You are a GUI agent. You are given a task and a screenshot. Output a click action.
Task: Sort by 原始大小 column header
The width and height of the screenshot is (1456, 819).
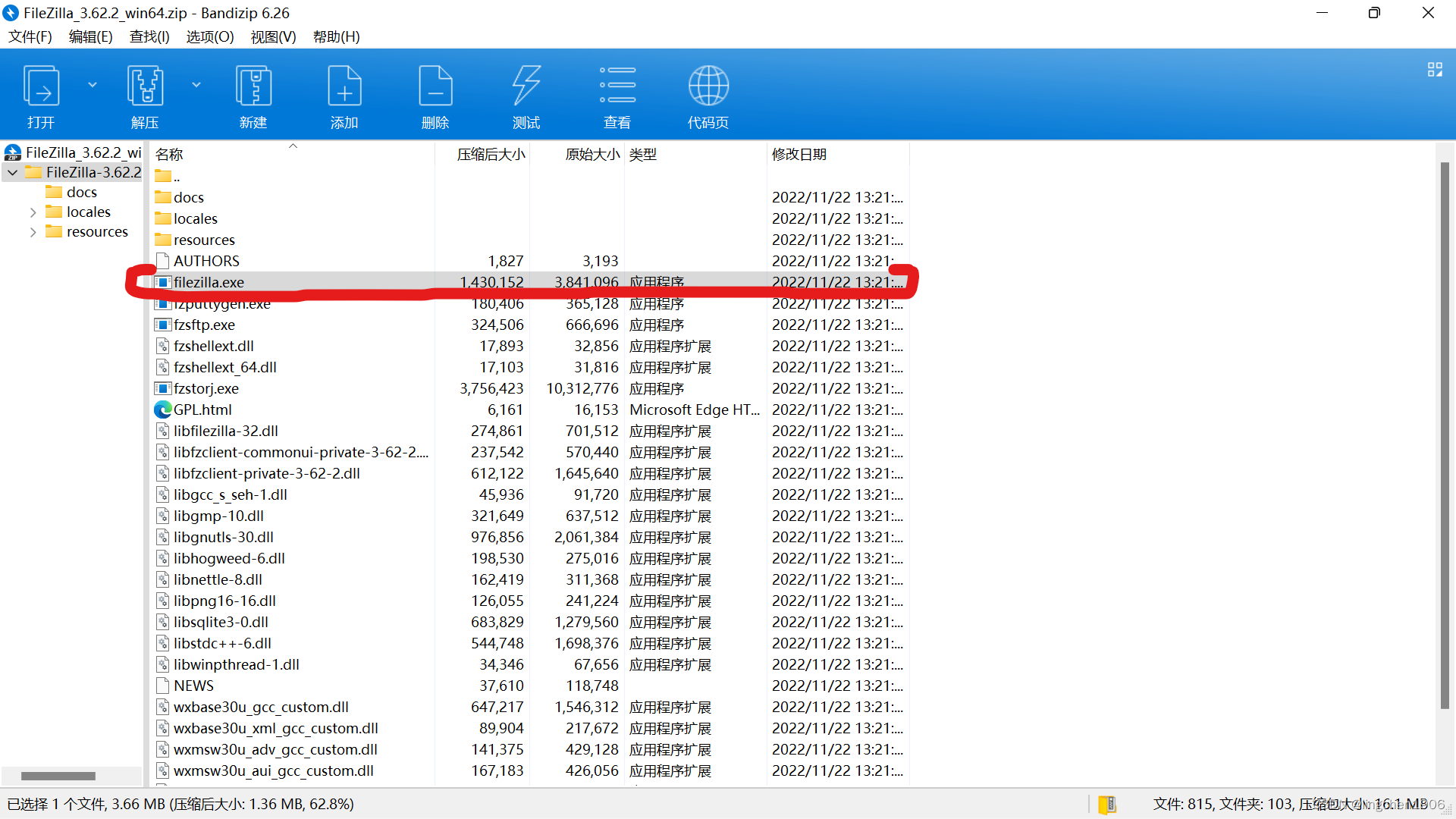click(x=591, y=155)
